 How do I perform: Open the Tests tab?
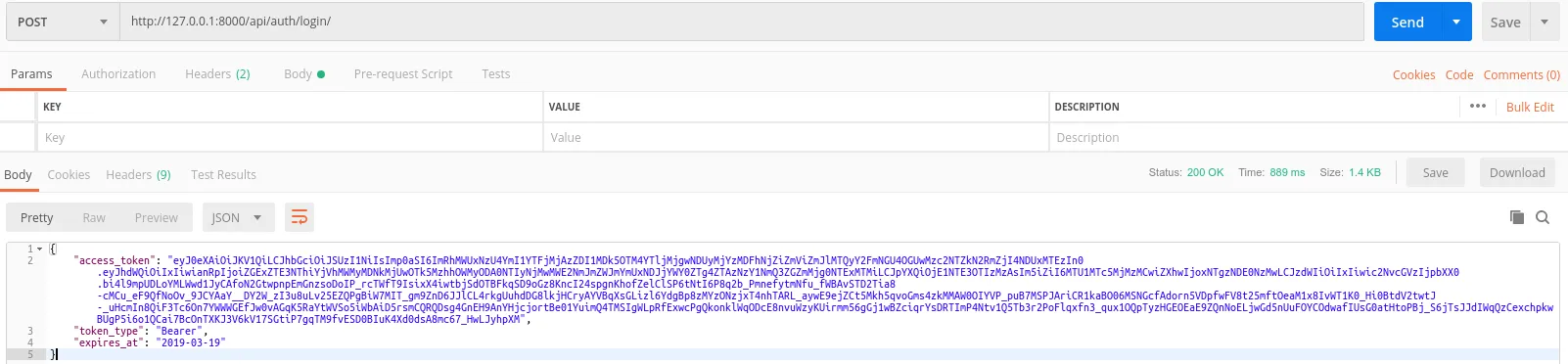tap(495, 73)
